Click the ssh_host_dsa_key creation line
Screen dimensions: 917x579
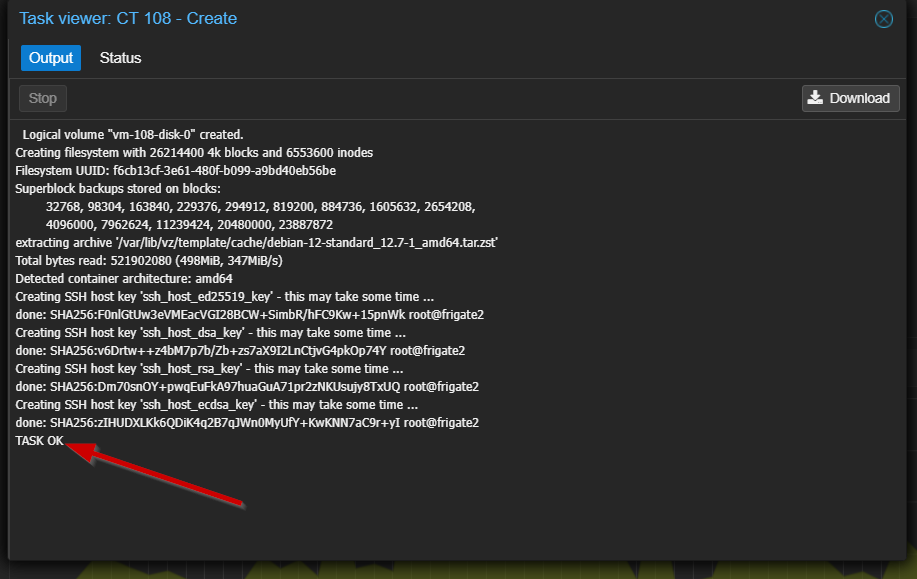pyautogui.click(x=210, y=333)
